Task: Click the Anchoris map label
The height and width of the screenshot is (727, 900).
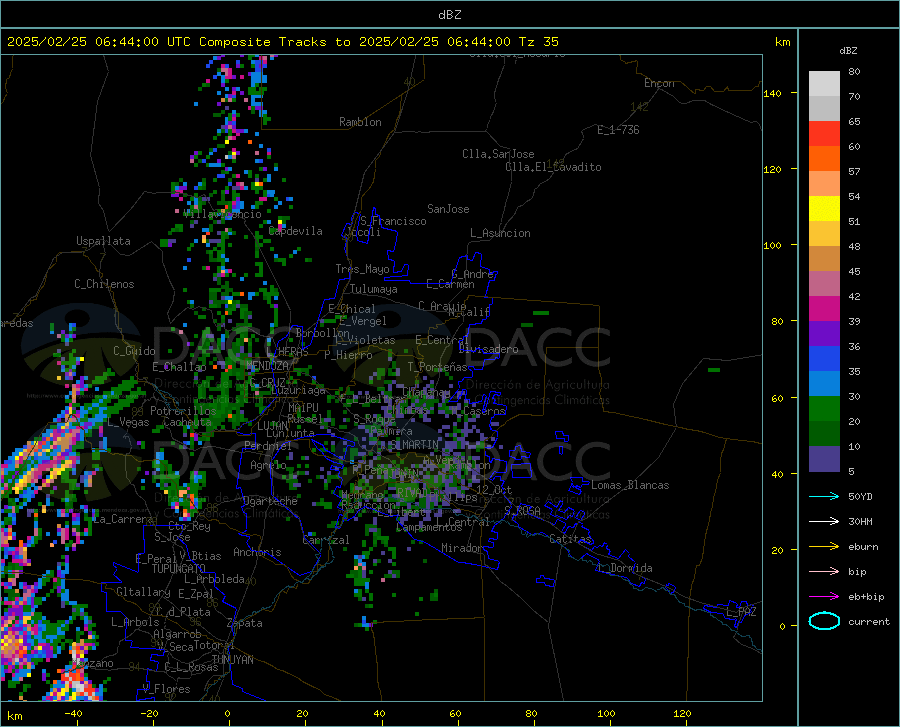Action: (x=257, y=552)
